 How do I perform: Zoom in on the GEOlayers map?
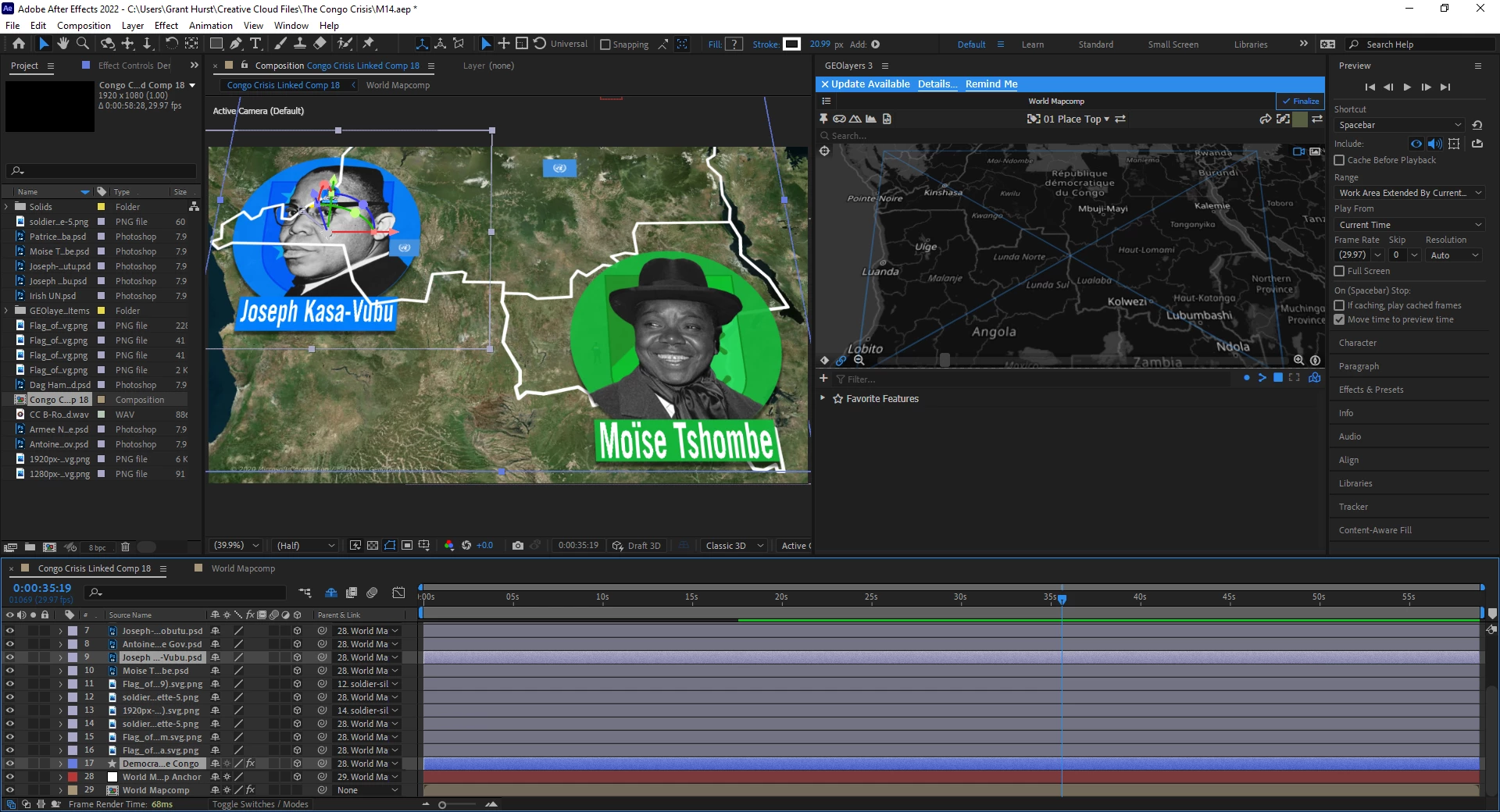1298,360
